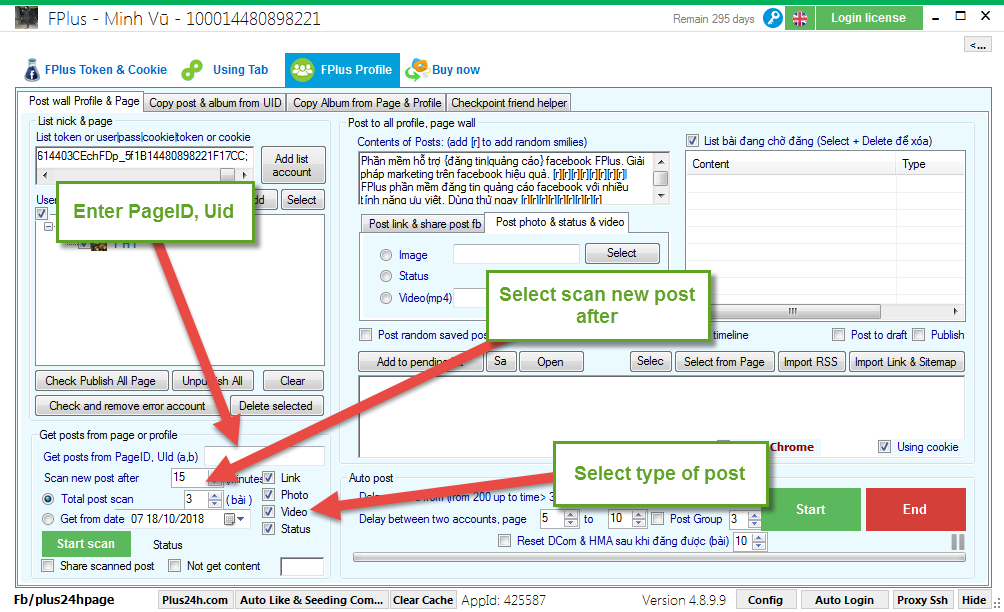The width and height of the screenshot is (1004, 612).
Task: Click the Contents of Posts text area
Action: (506, 179)
